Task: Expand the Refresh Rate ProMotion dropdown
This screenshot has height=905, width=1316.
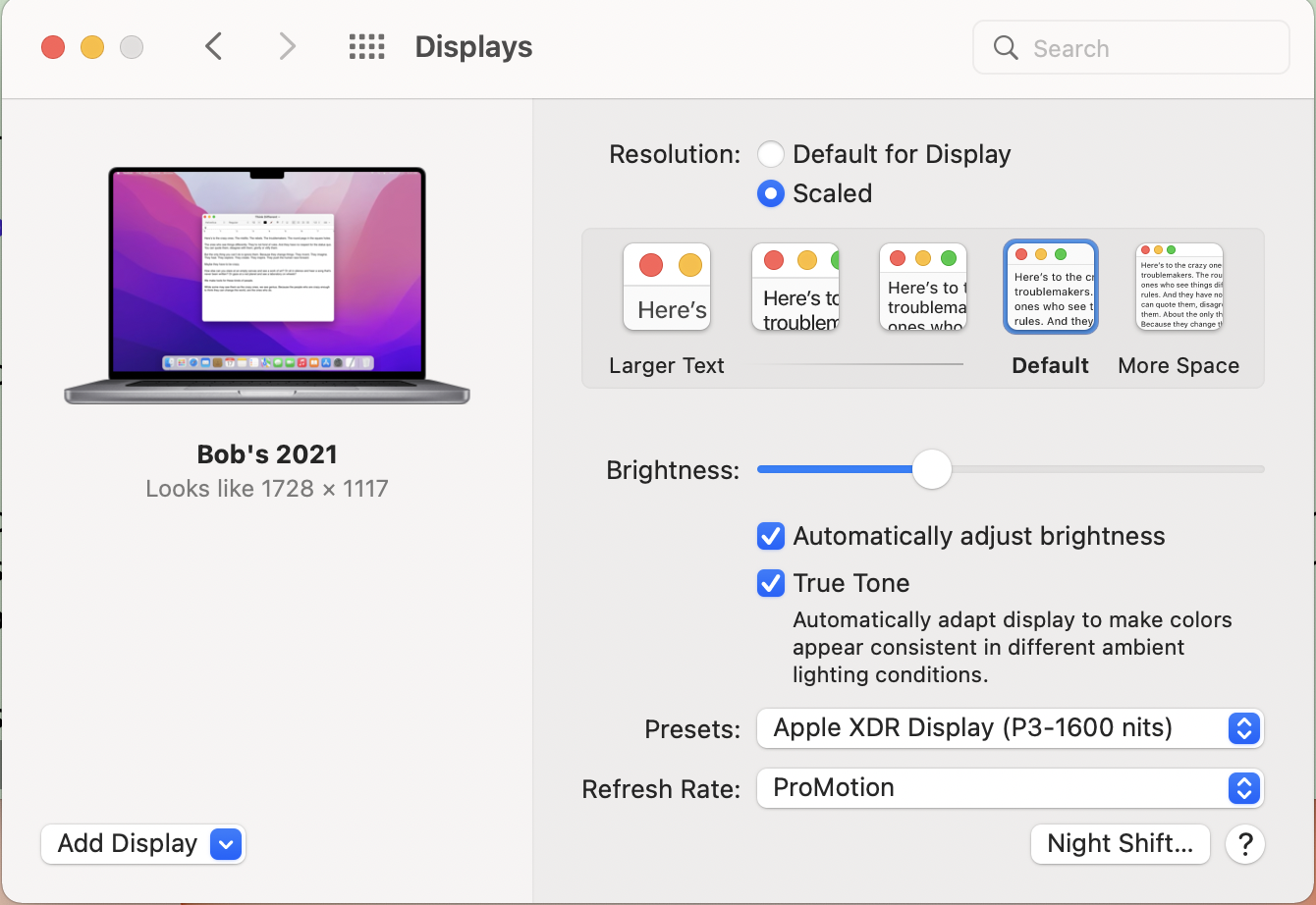Action: [x=1010, y=788]
